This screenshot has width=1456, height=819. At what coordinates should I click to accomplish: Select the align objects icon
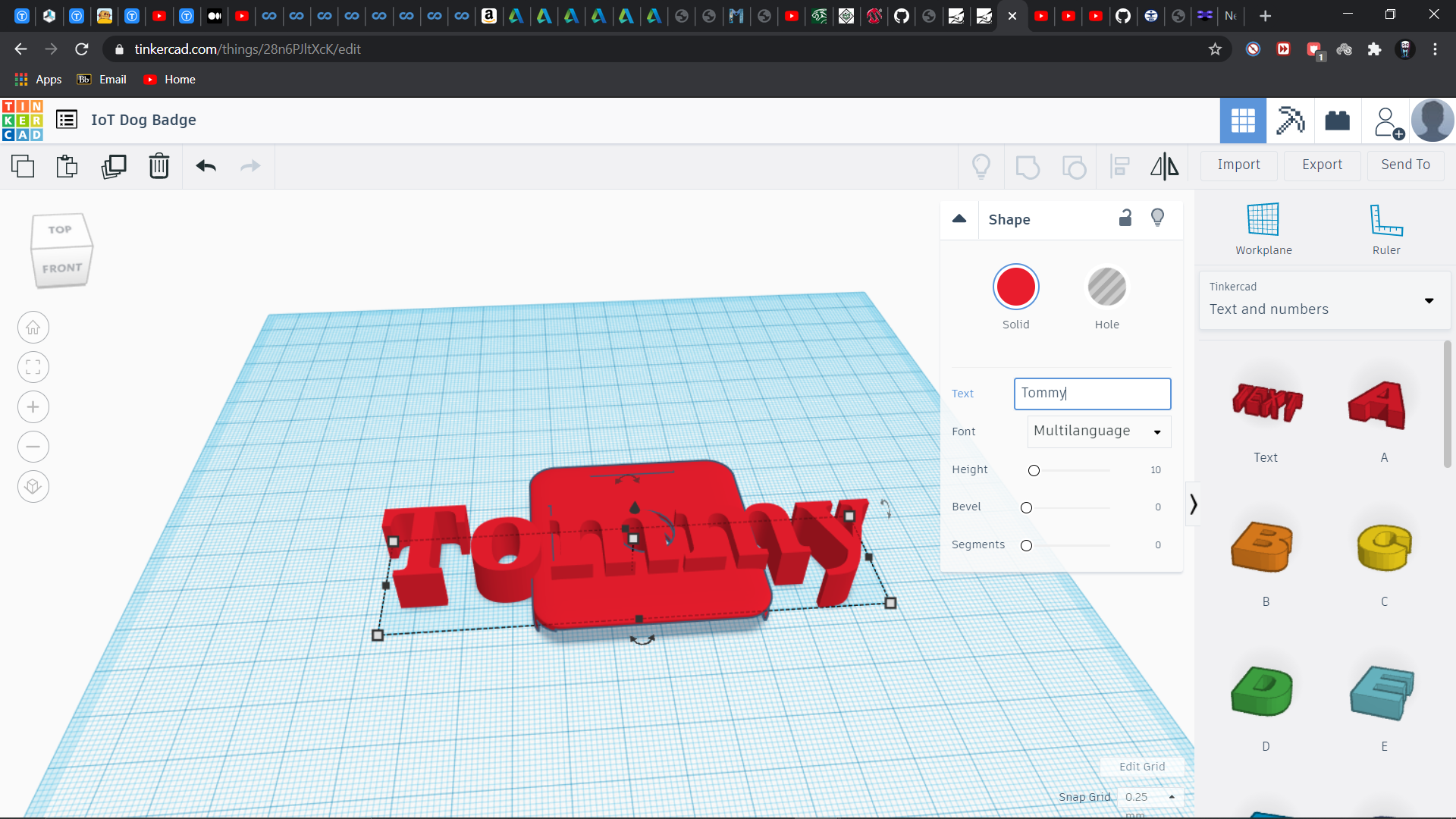1120,165
